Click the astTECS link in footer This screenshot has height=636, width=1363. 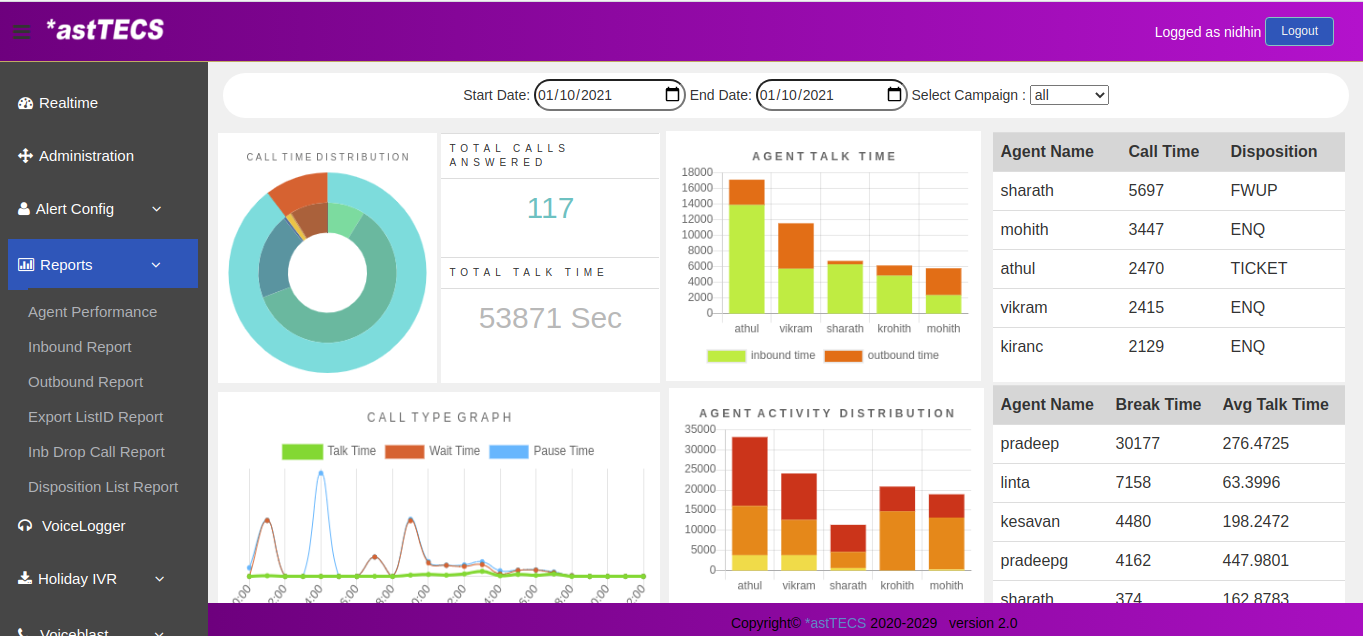coord(835,623)
